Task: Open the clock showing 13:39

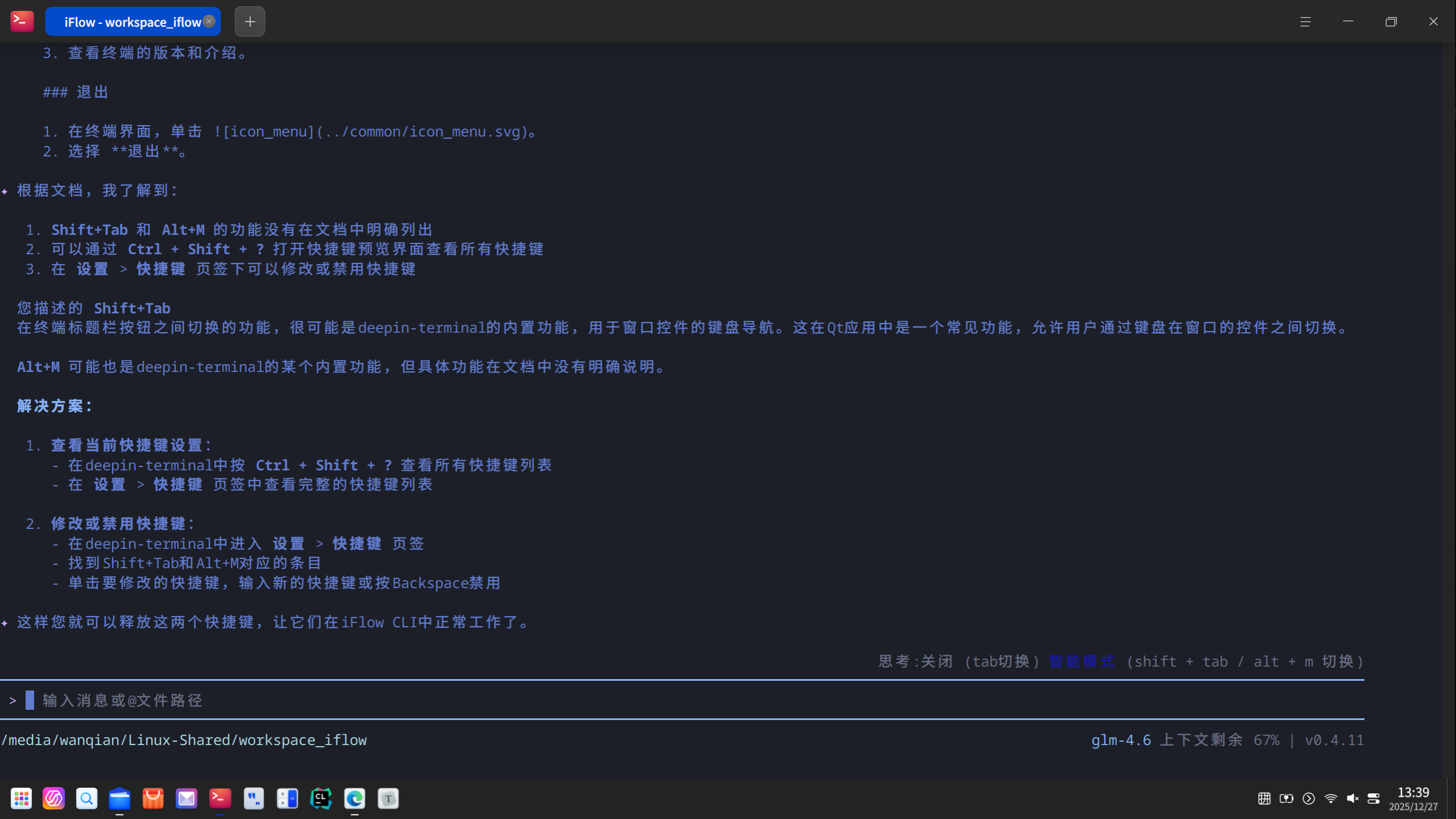Action: (x=1413, y=799)
